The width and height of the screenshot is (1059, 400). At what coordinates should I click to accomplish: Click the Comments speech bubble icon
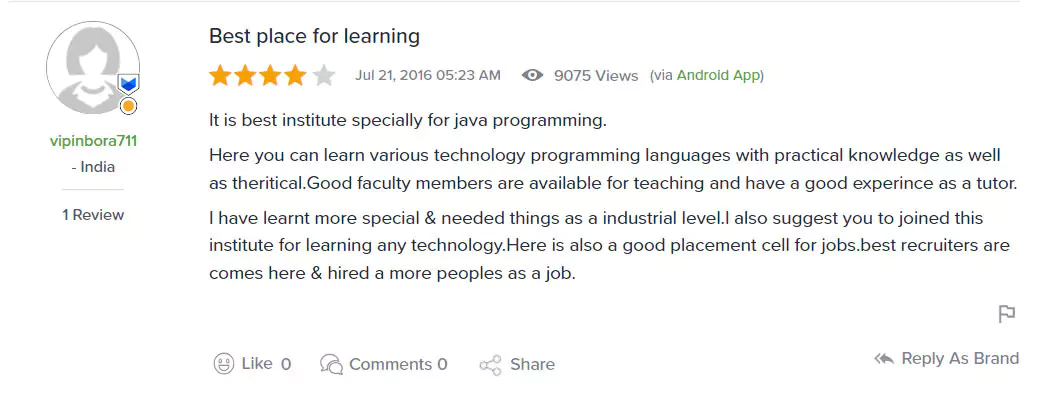pyautogui.click(x=331, y=364)
